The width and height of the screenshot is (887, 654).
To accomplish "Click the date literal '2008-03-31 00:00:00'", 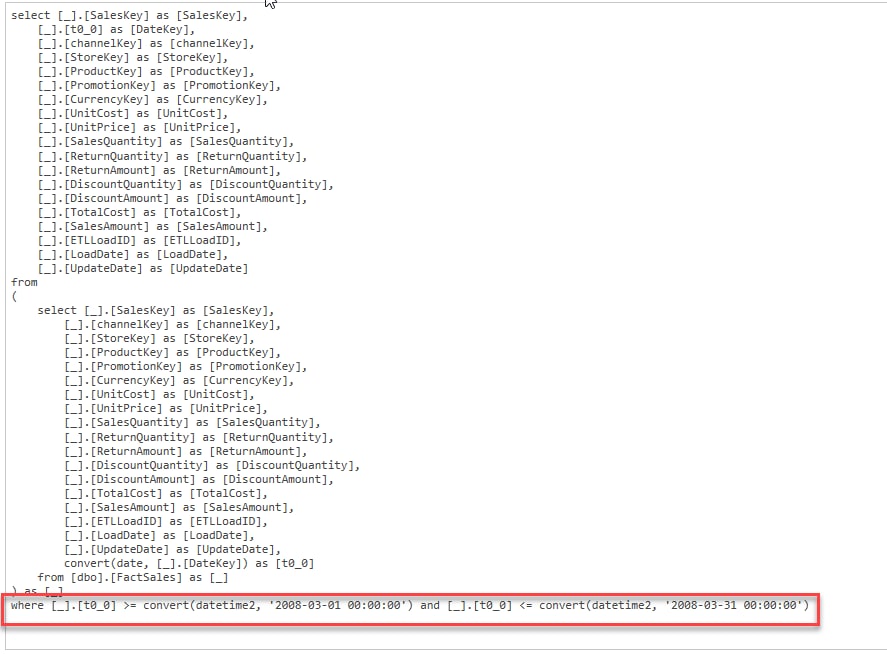I will (x=734, y=605).
